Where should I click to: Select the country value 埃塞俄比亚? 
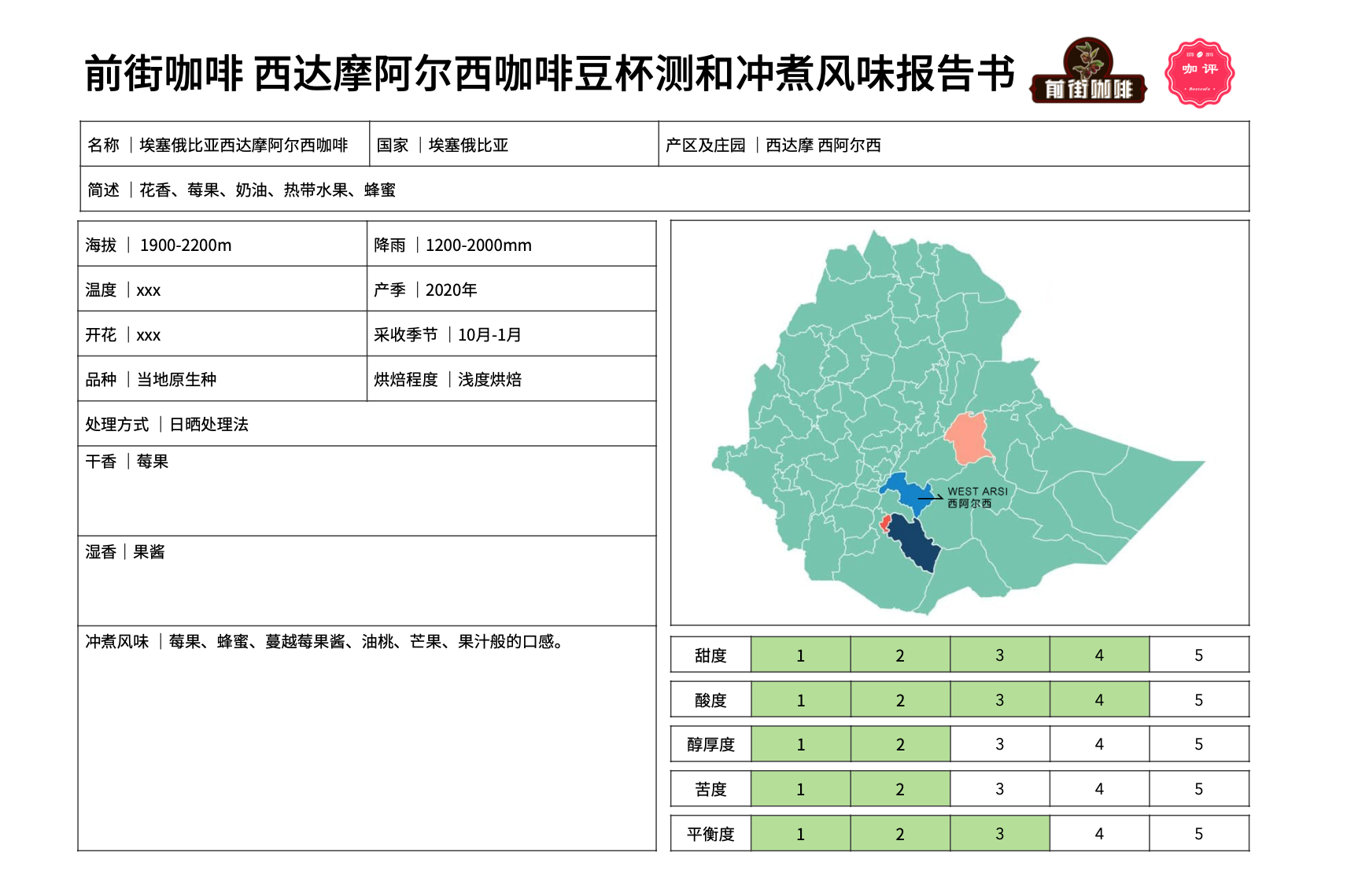click(468, 145)
